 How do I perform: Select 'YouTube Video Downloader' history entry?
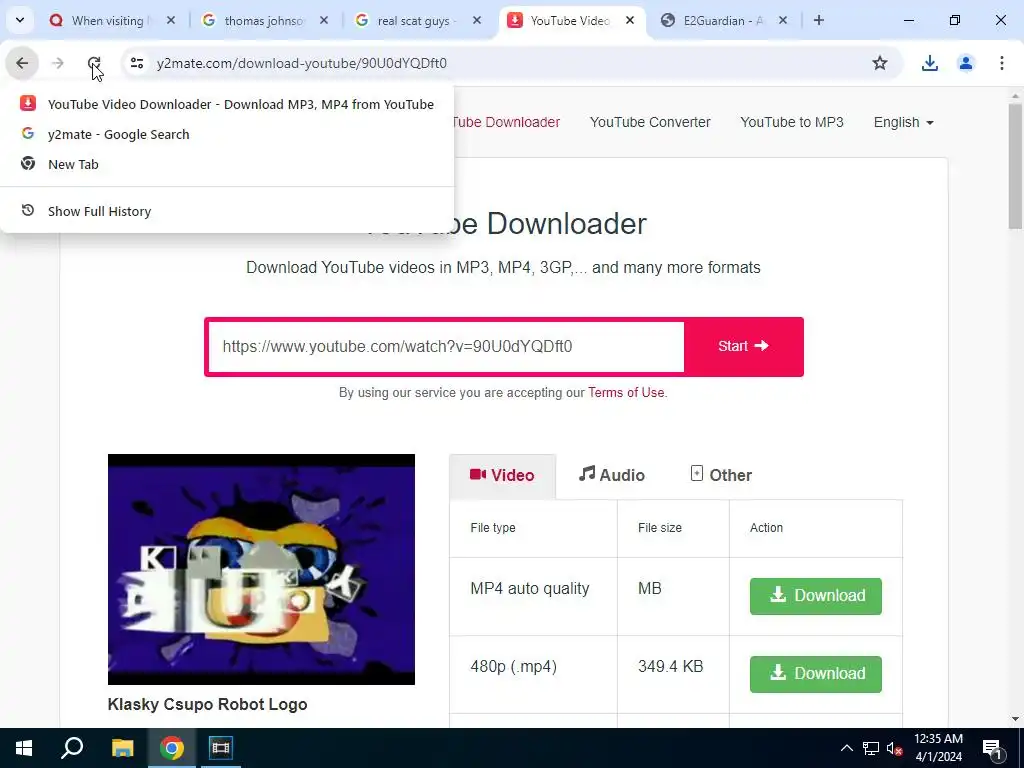(x=227, y=104)
